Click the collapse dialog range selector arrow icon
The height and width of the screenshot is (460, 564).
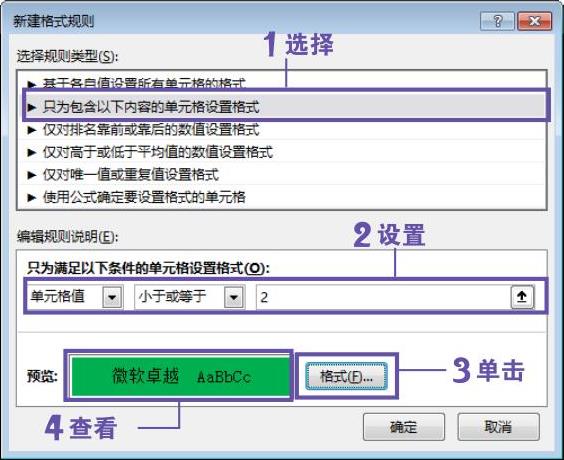[x=522, y=297]
